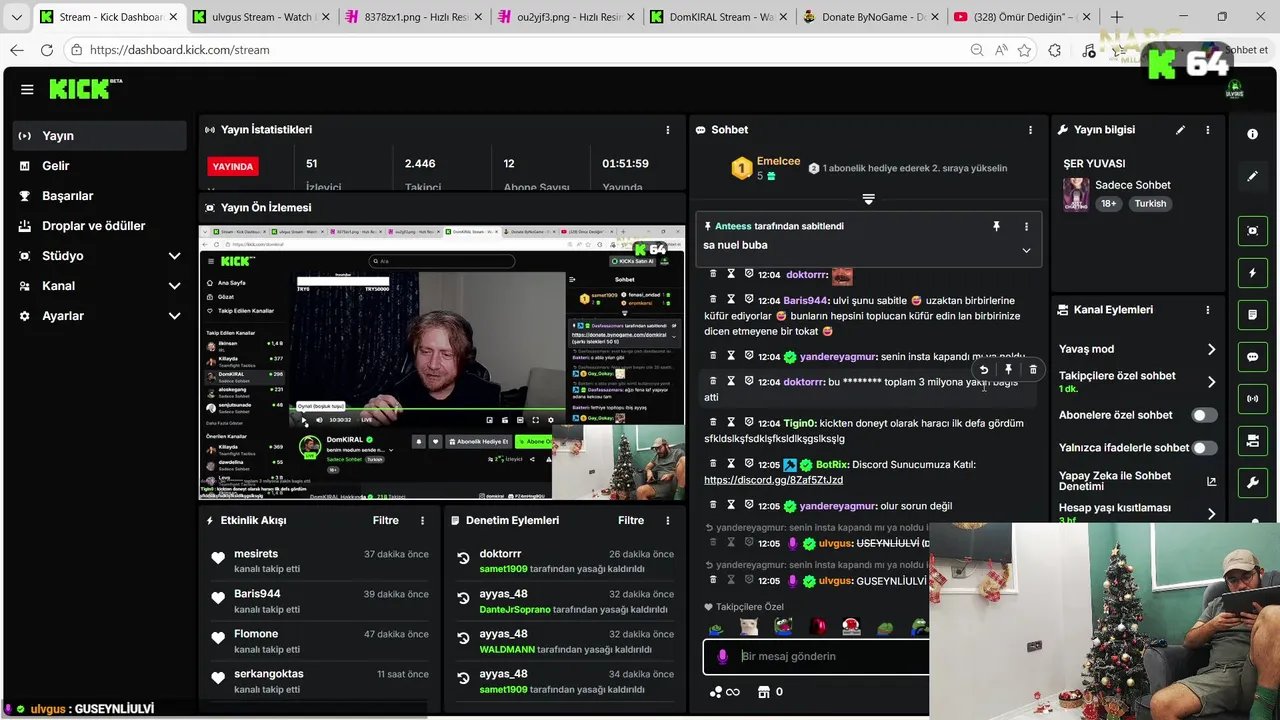Toggle Yalnızca ifadelerle sohbet switch
Viewport: 1280px width, 720px height.
click(x=1204, y=448)
